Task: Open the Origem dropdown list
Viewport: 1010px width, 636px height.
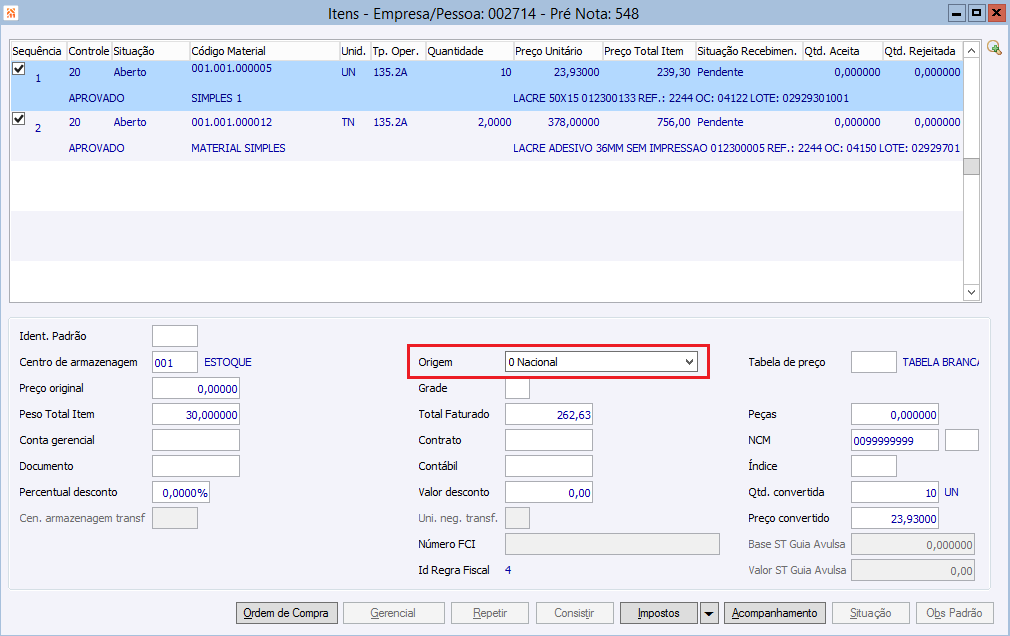Action: tap(689, 362)
